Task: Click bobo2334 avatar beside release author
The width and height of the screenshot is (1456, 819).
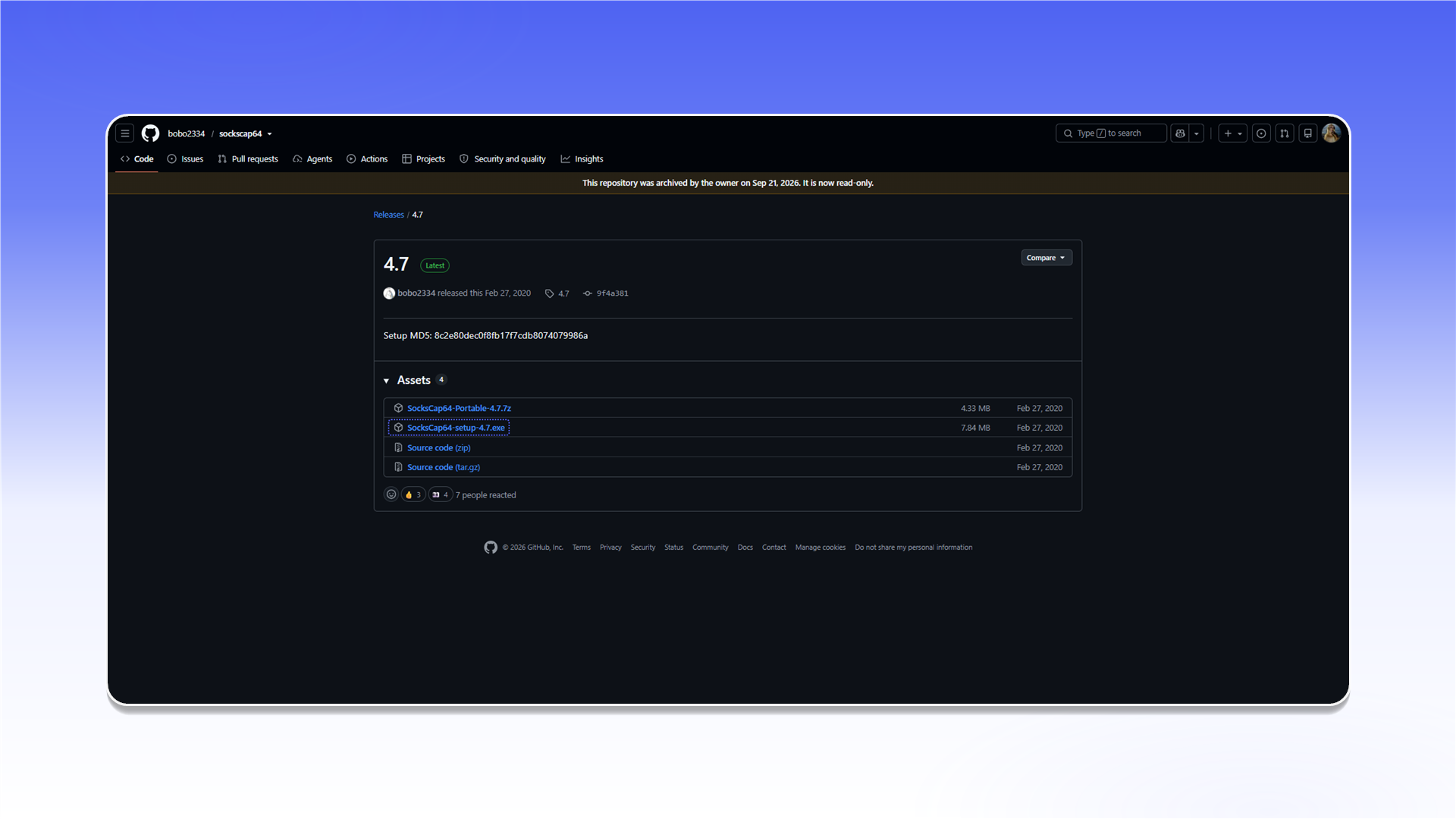Action: (389, 293)
